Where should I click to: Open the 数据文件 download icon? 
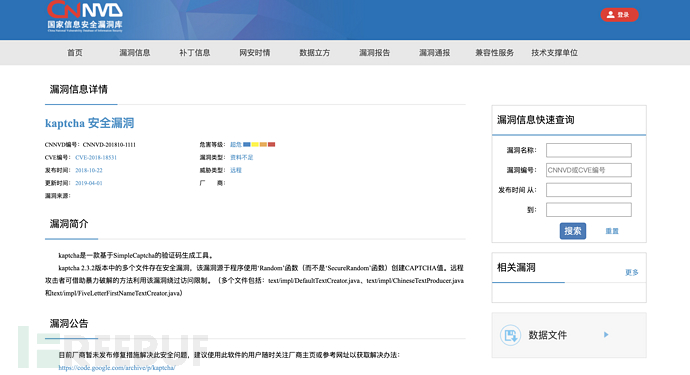point(510,335)
